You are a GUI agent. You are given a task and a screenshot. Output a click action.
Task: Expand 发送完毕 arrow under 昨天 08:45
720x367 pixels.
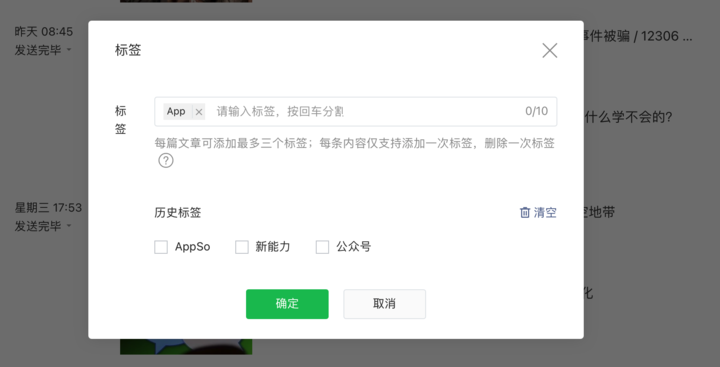pos(69,49)
